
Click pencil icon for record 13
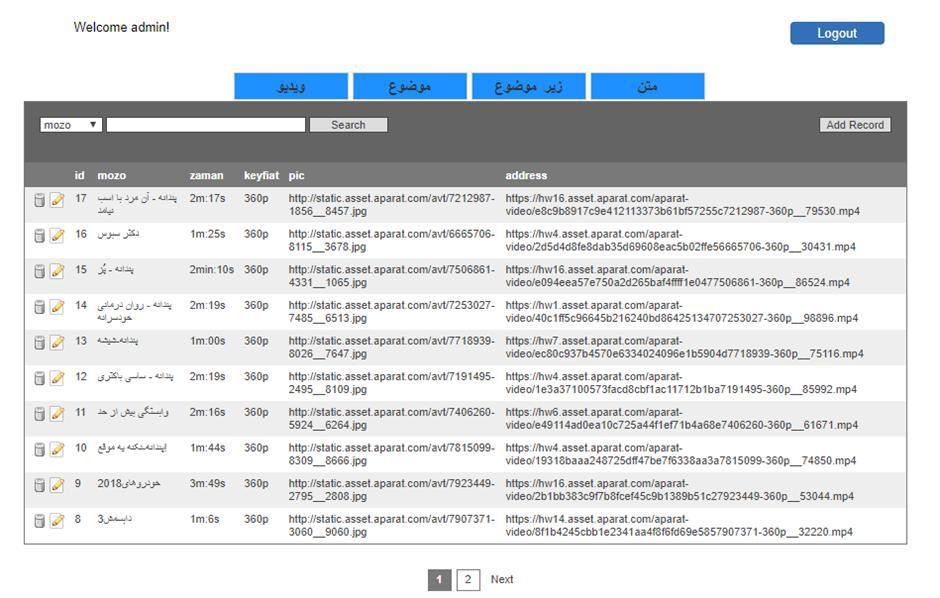click(57, 342)
